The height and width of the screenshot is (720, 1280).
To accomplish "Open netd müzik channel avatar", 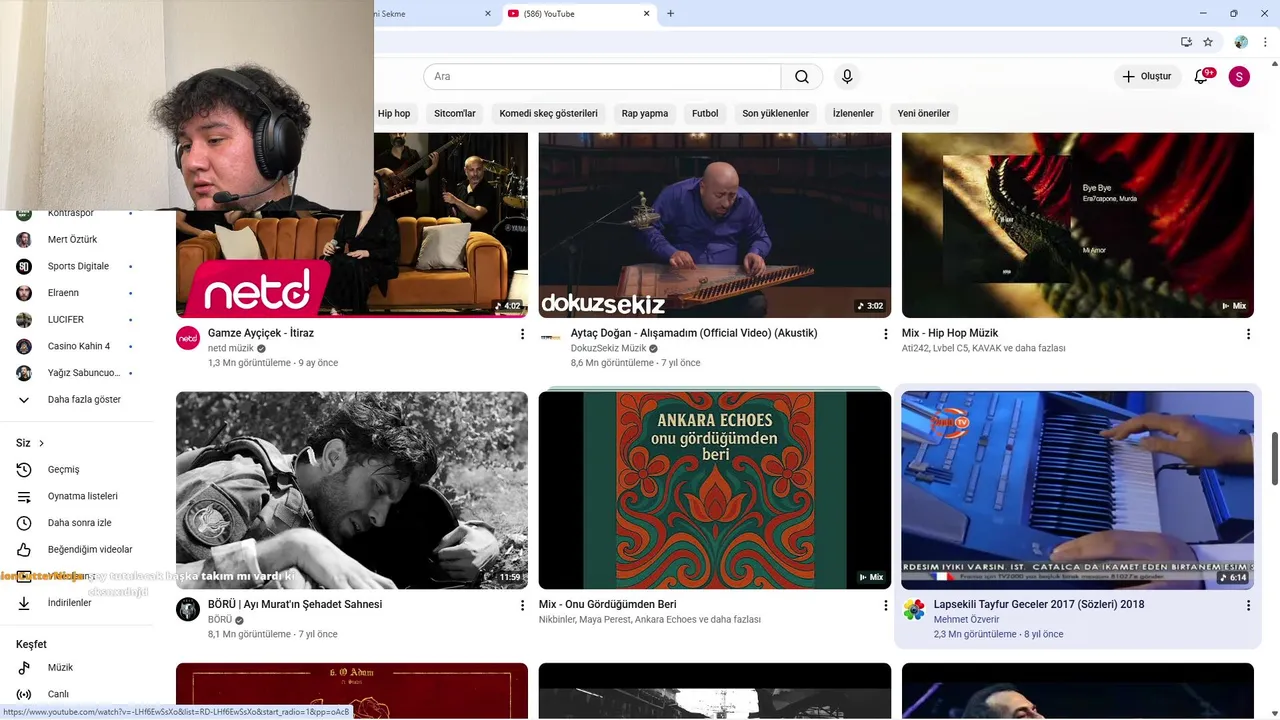I will pyautogui.click(x=188, y=338).
